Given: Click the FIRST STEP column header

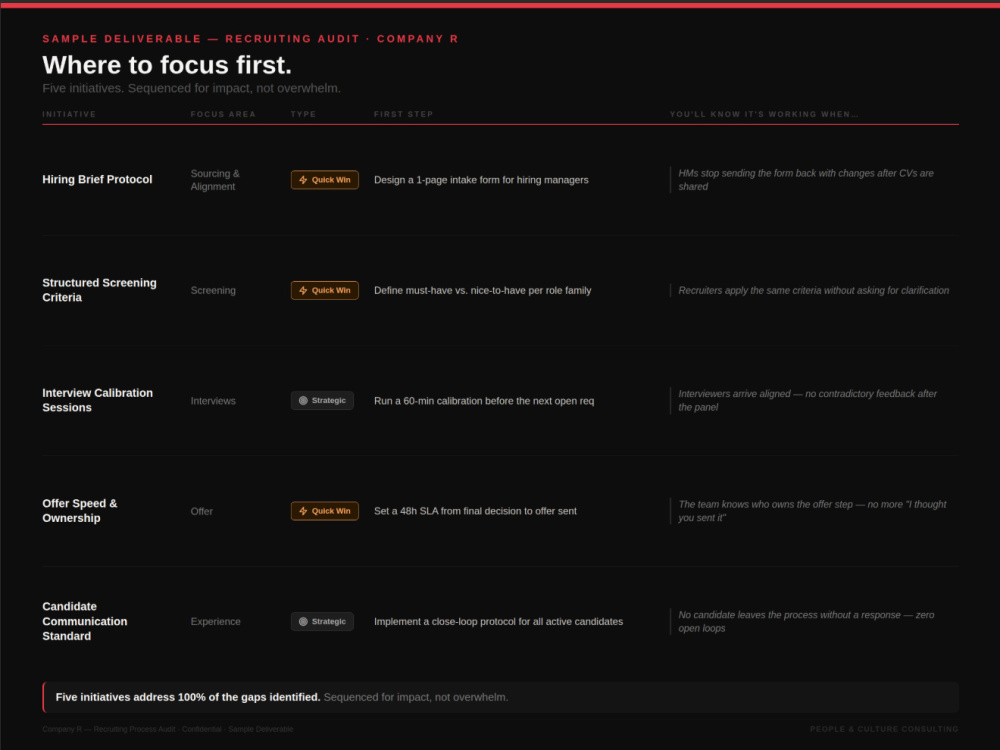Looking at the screenshot, I should point(403,114).
